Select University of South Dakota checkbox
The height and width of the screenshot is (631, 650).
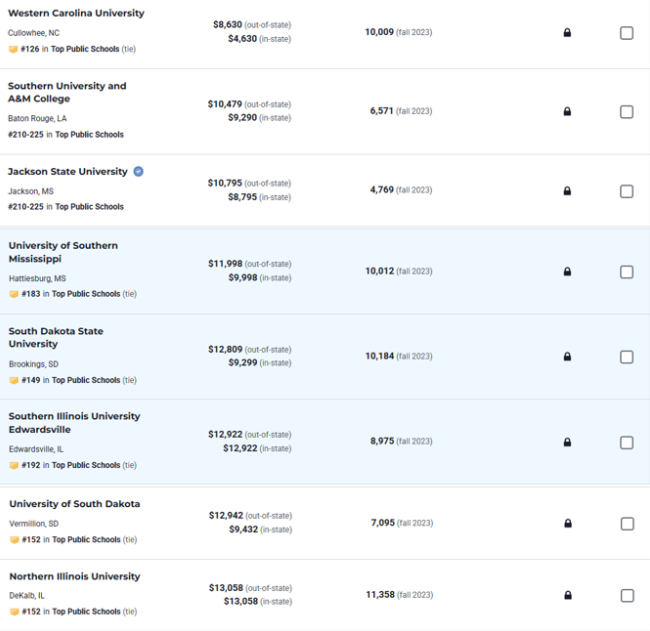pyautogui.click(x=627, y=524)
